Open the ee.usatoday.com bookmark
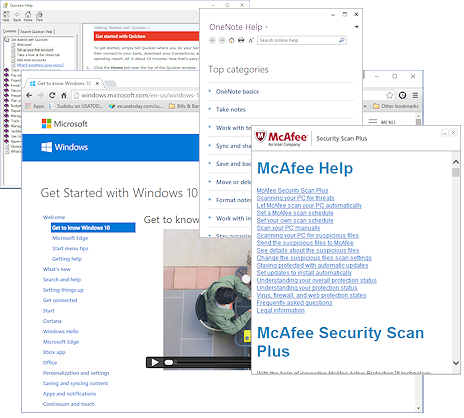 [136, 106]
